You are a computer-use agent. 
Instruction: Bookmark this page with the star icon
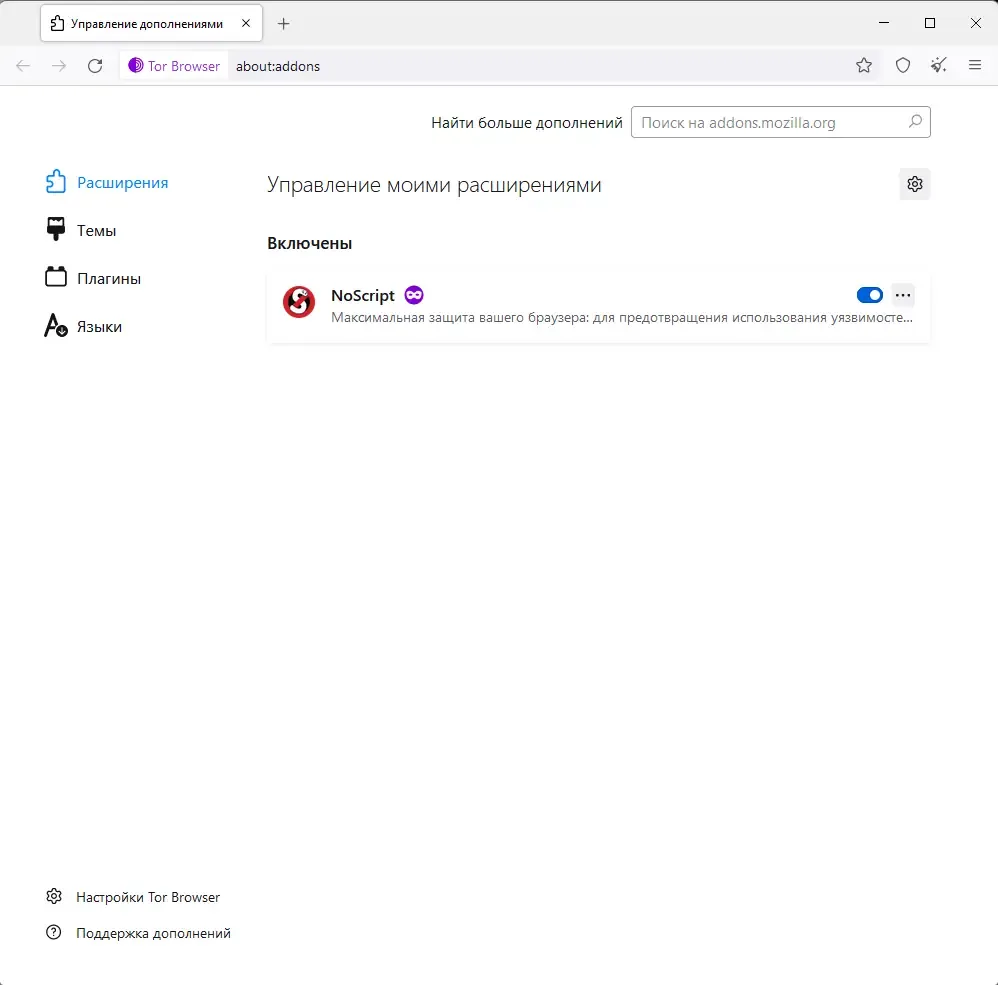pyautogui.click(x=864, y=66)
